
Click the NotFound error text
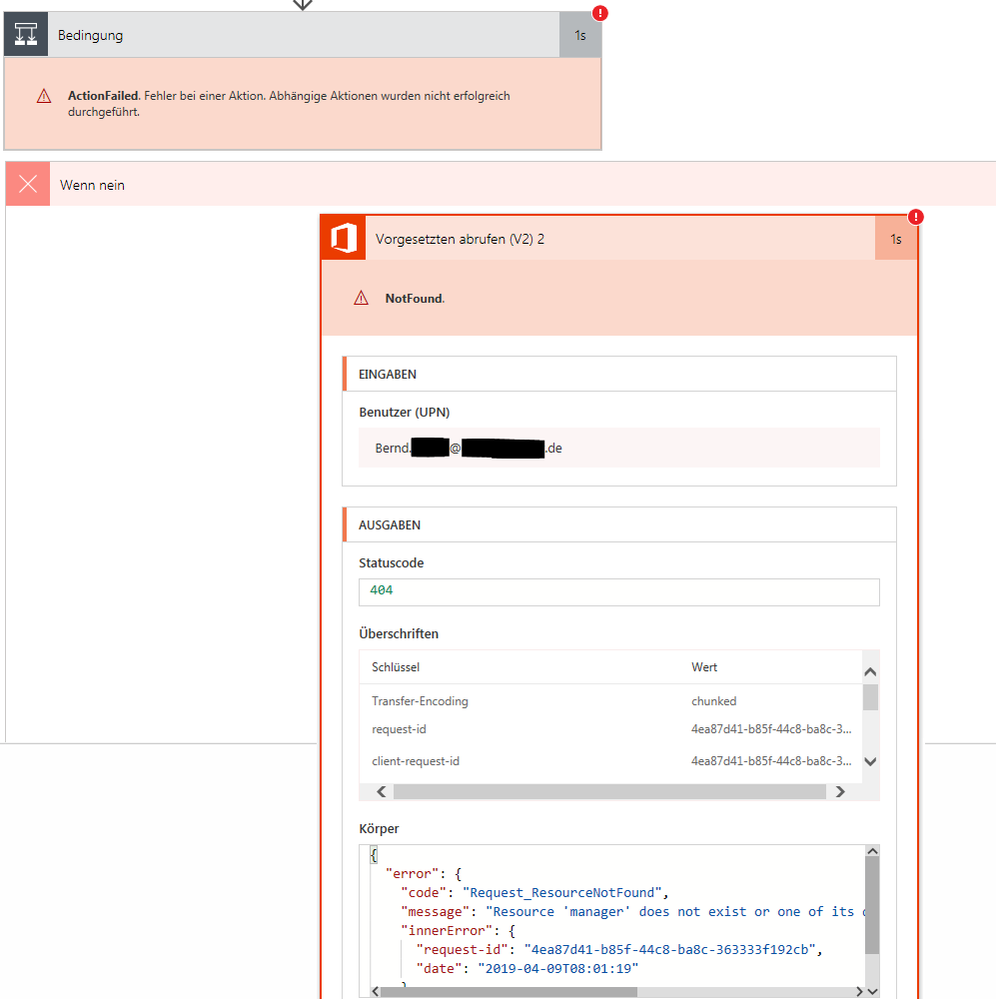(415, 298)
